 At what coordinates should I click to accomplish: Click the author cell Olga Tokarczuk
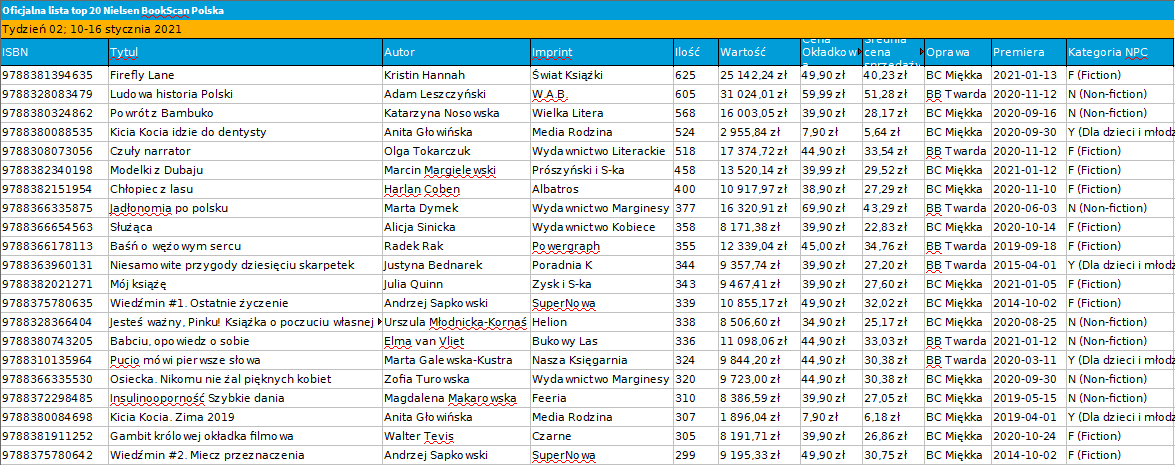point(456,151)
